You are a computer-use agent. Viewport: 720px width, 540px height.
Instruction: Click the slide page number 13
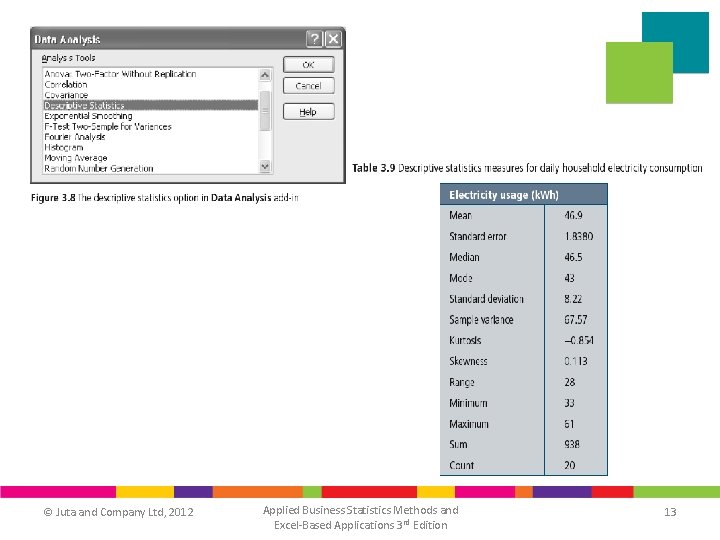tap(670, 512)
